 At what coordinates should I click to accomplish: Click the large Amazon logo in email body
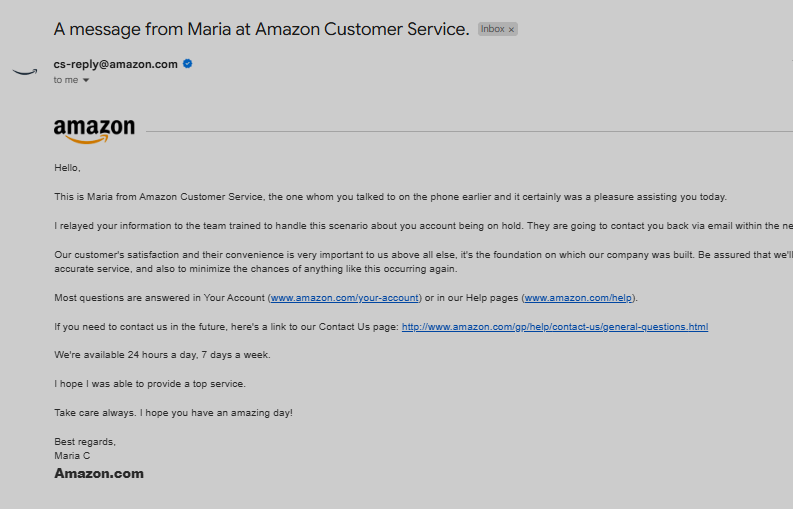click(95, 131)
